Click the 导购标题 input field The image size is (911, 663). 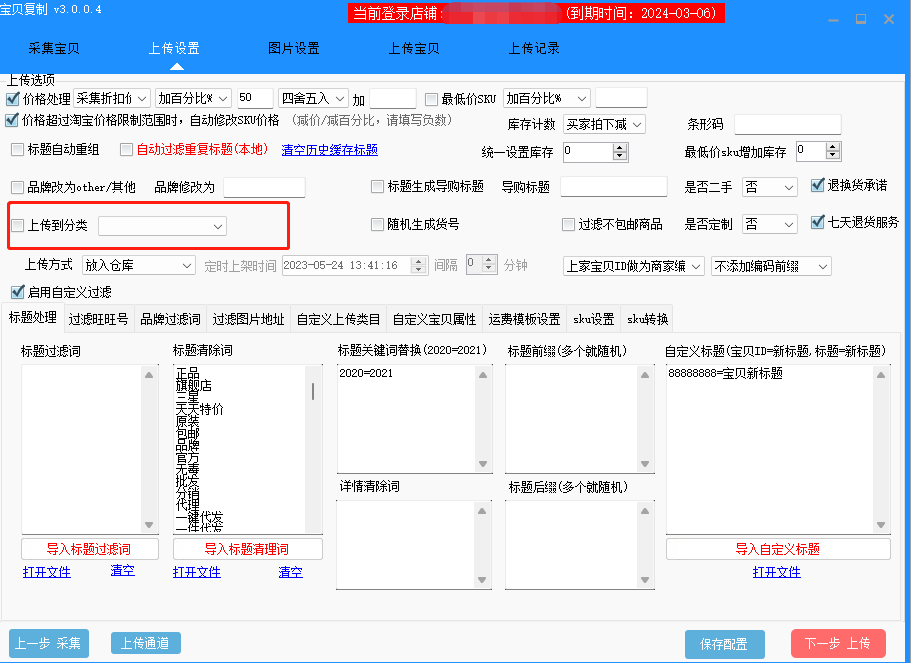(614, 187)
